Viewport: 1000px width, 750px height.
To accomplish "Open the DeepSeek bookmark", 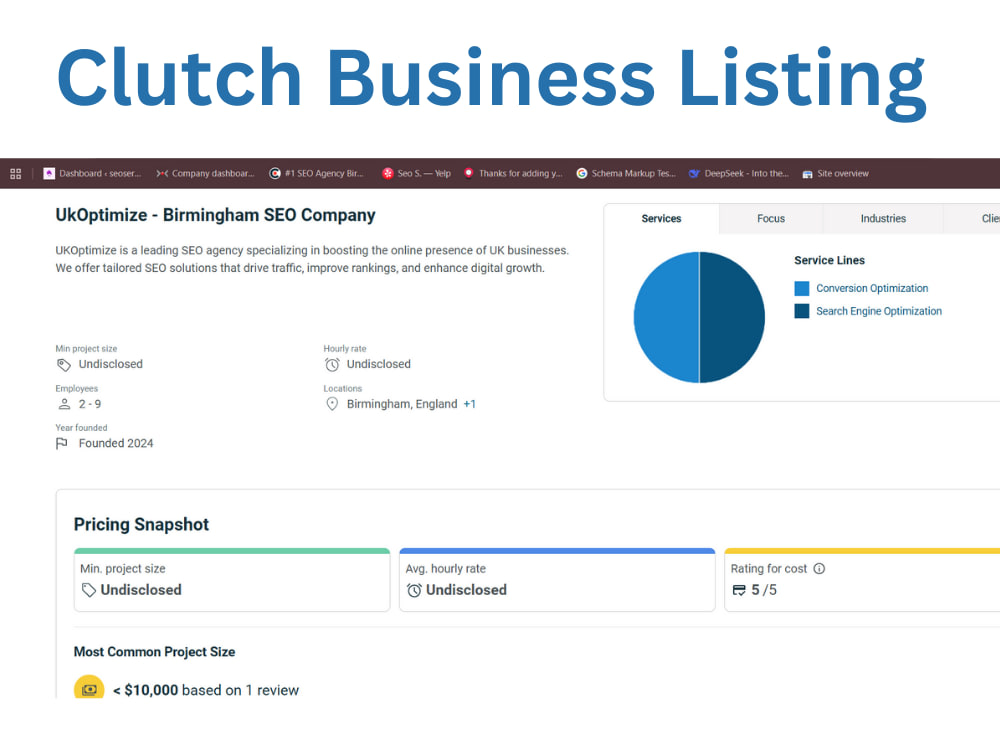I will click(x=739, y=173).
